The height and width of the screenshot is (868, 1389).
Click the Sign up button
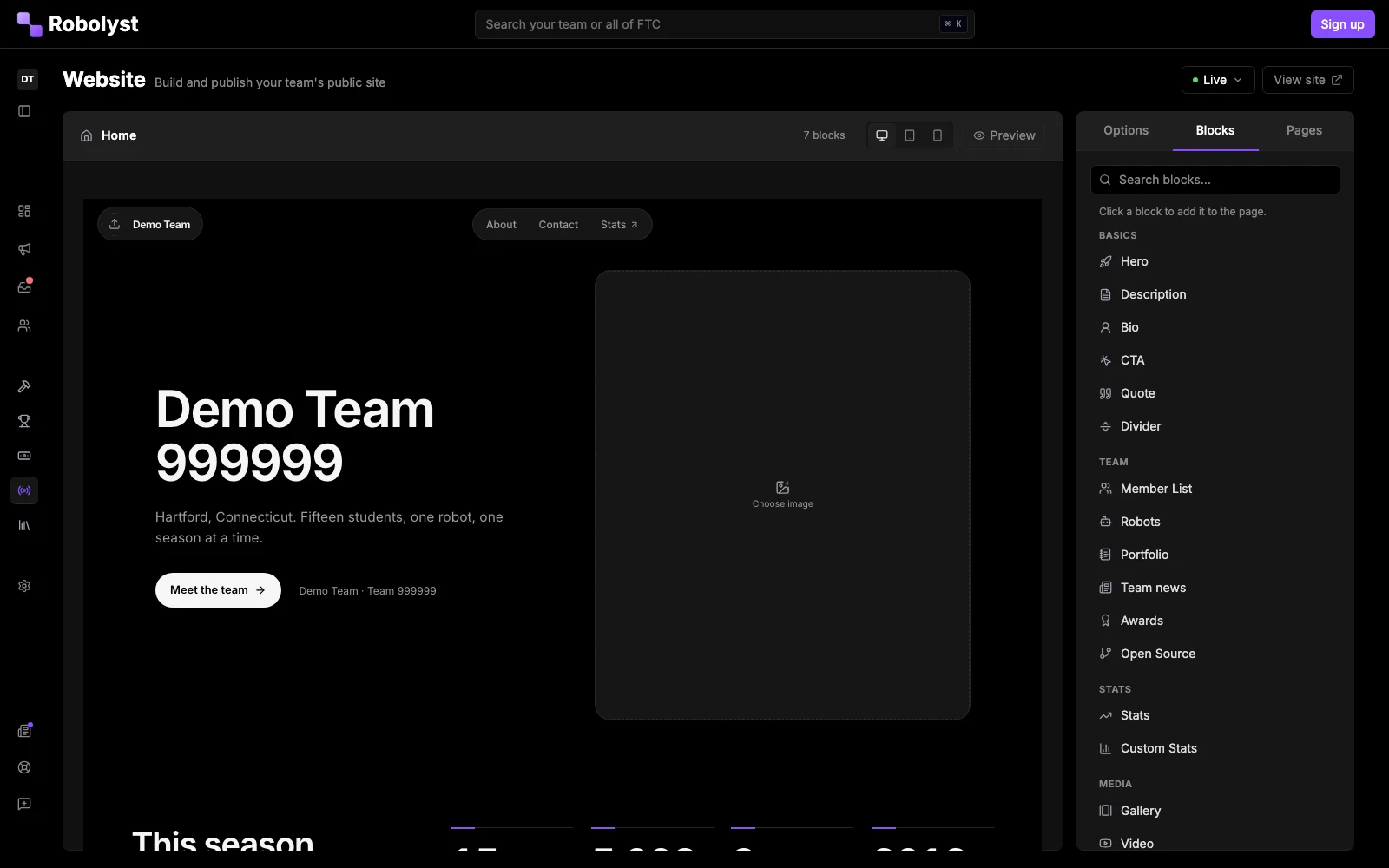pos(1342,24)
